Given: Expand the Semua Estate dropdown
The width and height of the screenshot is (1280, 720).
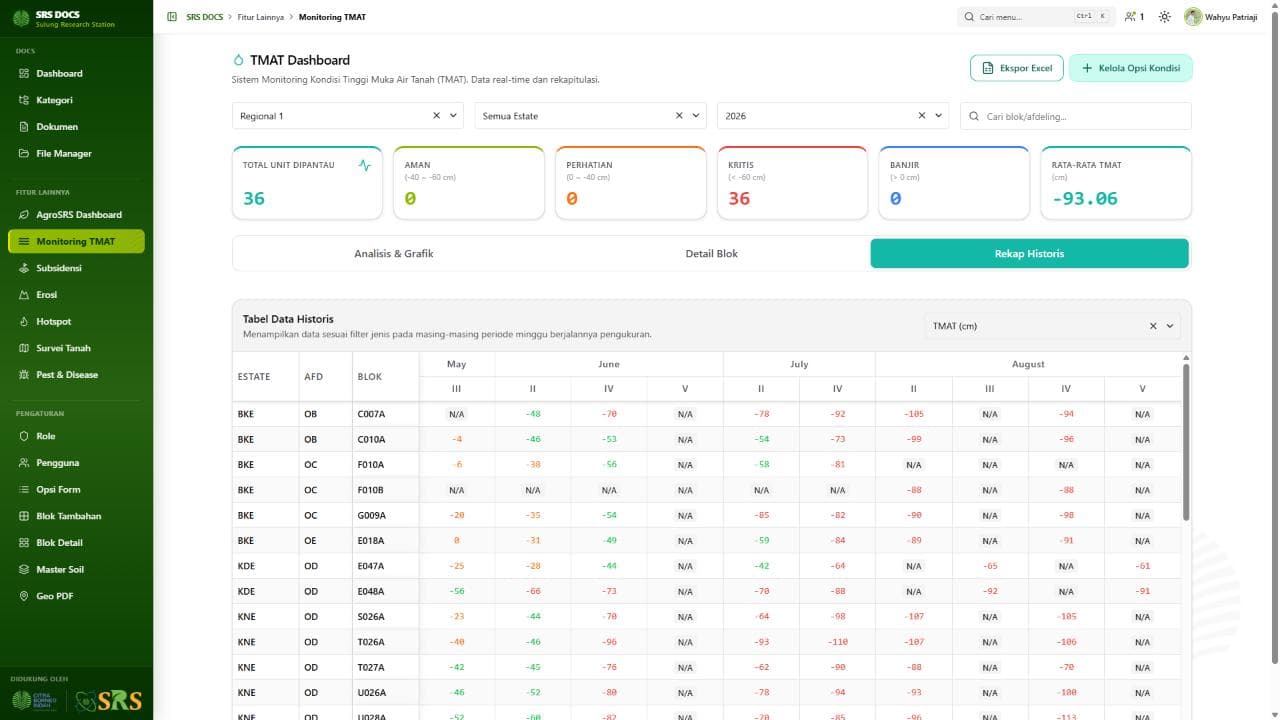Looking at the screenshot, I should [x=695, y=116].
